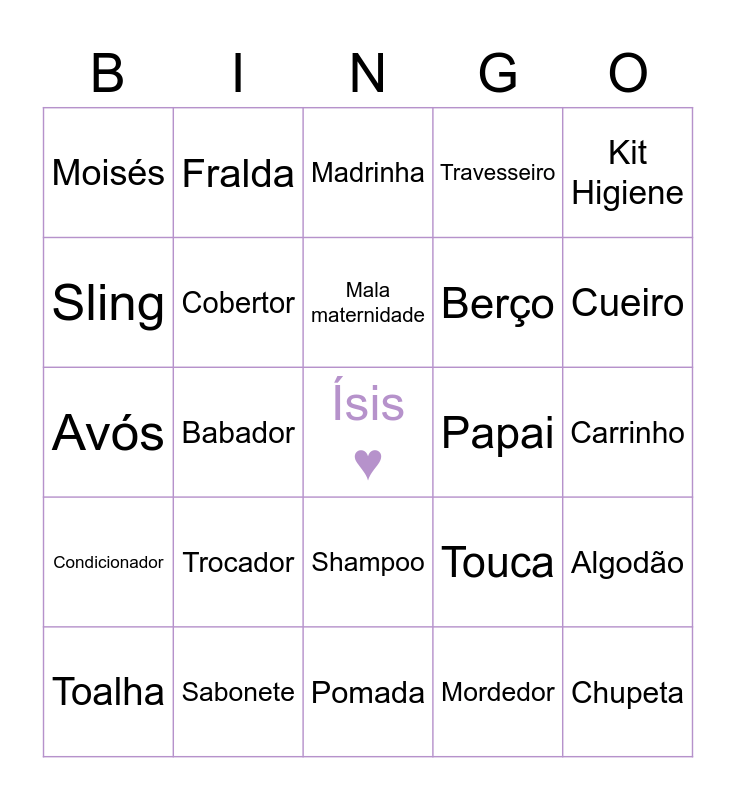Select the Berço bingo cell
Image resolution: width=736 pixels, height=800 pixels.
point(498,303)
